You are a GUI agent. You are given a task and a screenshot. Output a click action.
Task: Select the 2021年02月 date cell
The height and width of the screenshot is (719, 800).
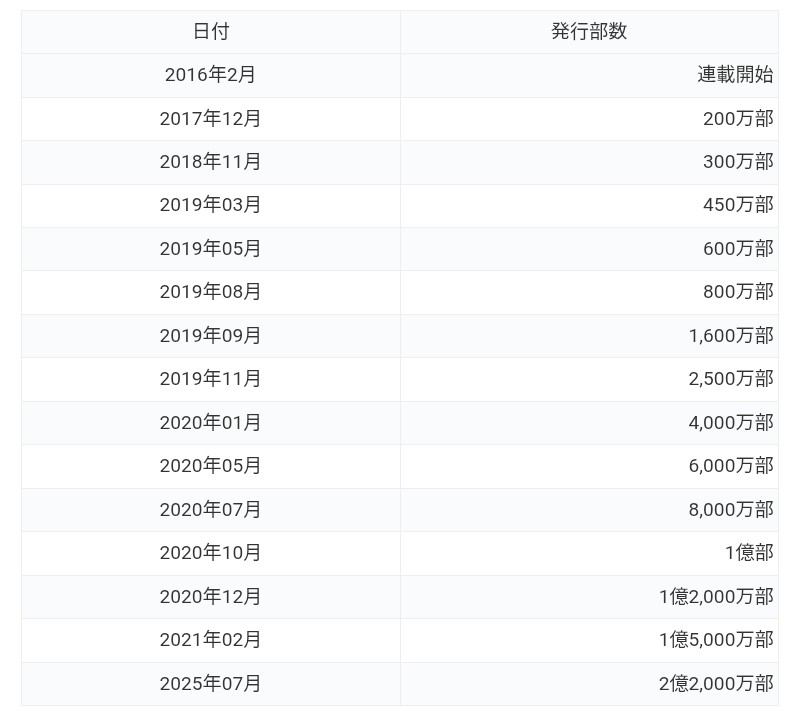[x=210, y=640]
